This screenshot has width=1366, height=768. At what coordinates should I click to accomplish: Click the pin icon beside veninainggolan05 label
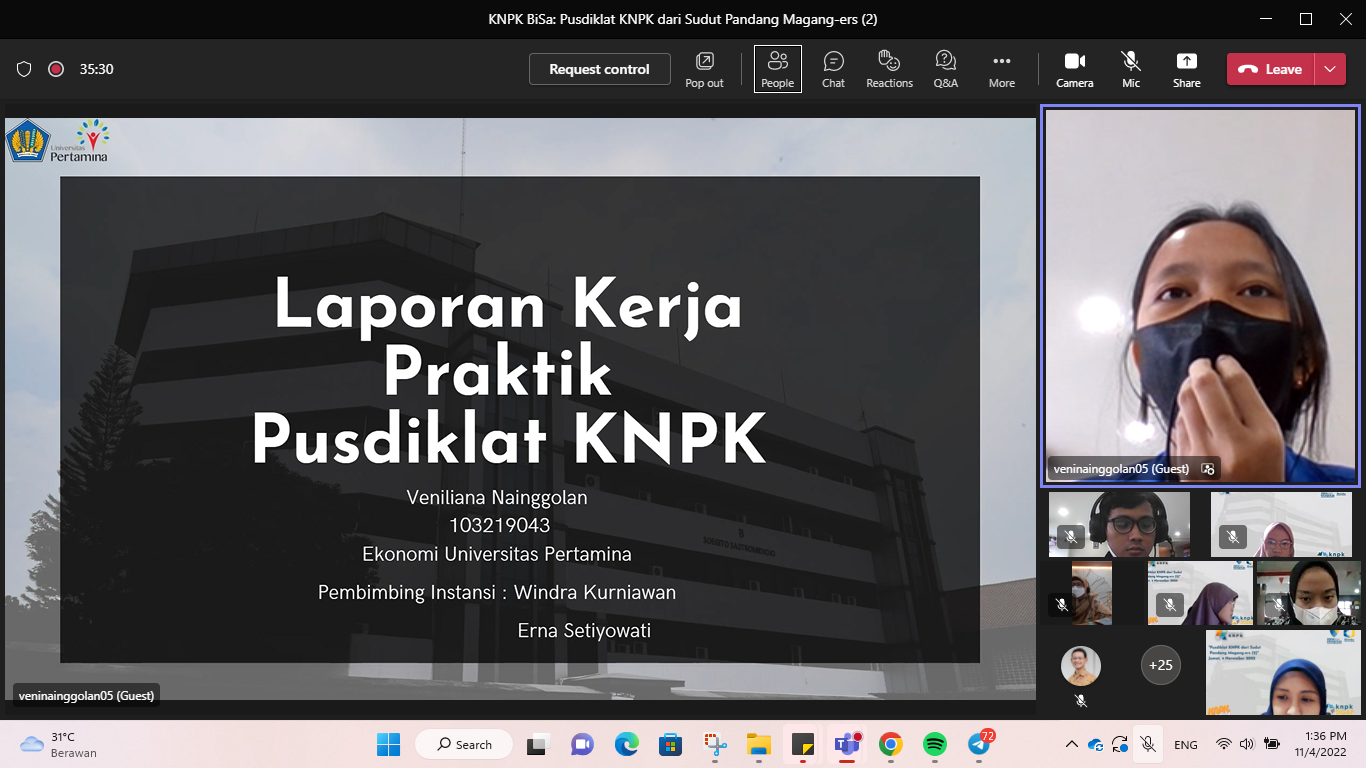pyautogui.click(x=1207, y=468)
